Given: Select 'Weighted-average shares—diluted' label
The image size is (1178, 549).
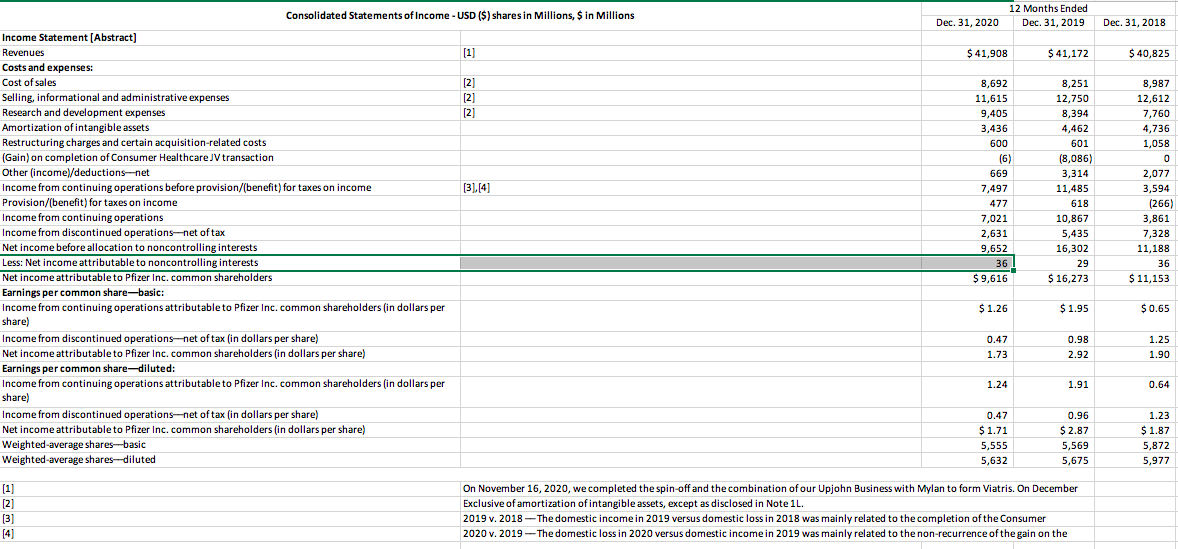Looking at the screenshot, I should 79,458.
